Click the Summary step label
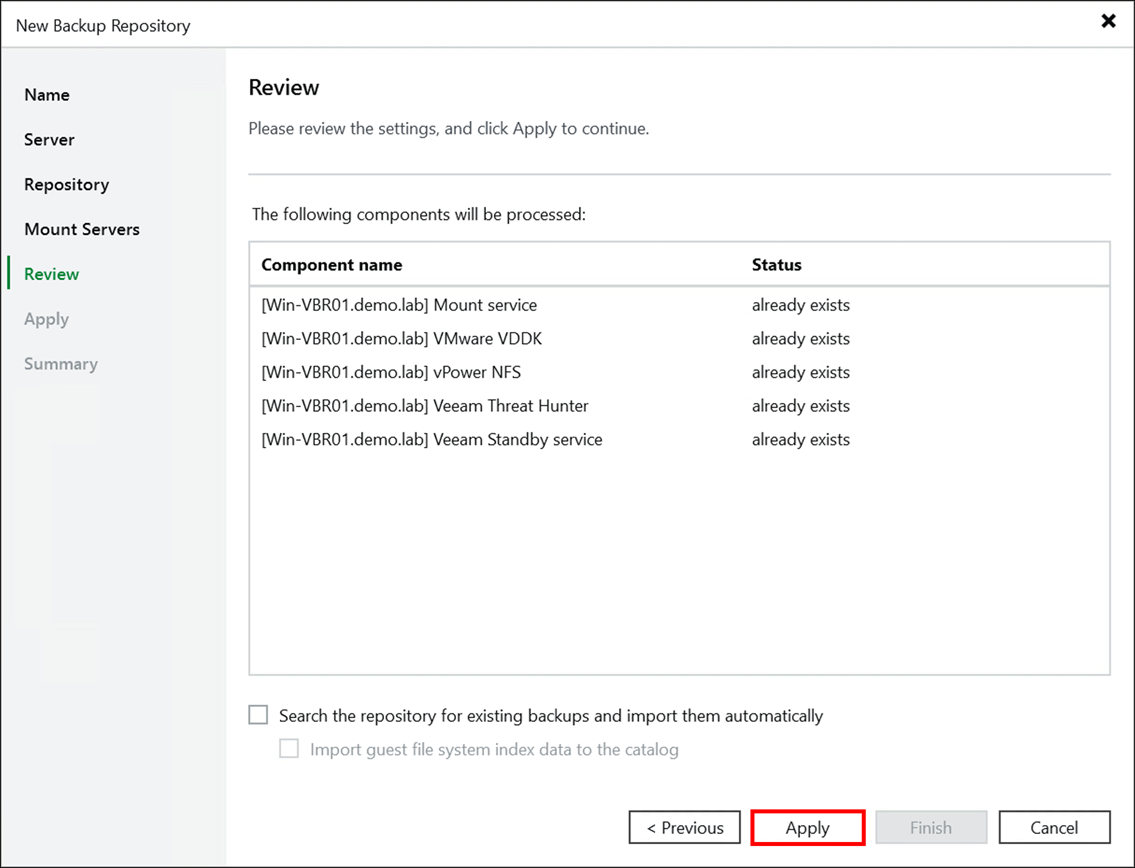This screenshot has height=868, width=1135. click(x=60, y=363)
